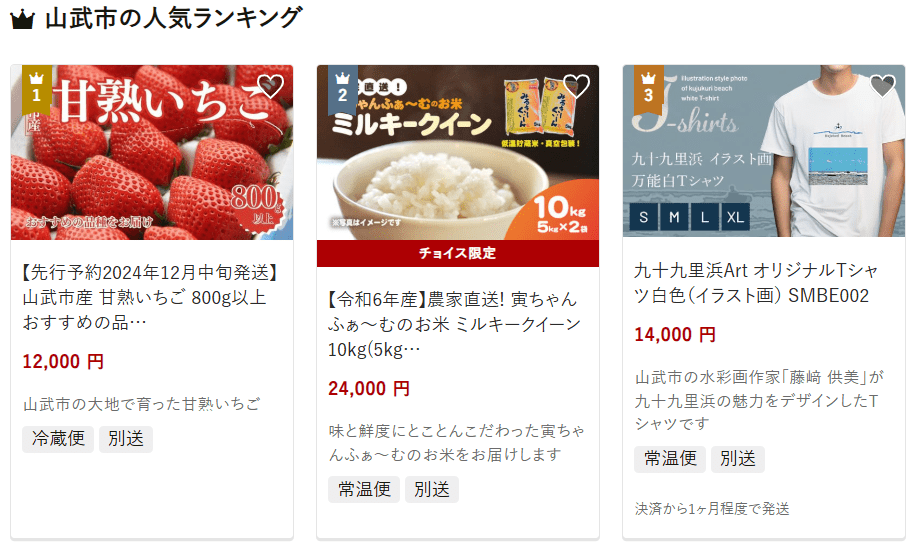Click the 別送 tag on the strawberry card
Viewport: 917px width, 549px height.
pos(126,438)
